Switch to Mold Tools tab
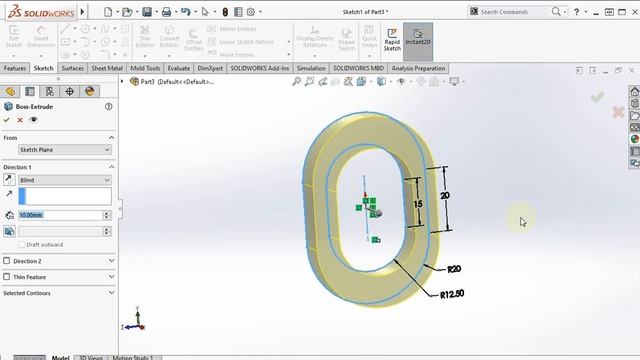This screenshot has width=640, height=360. [145, 68]
